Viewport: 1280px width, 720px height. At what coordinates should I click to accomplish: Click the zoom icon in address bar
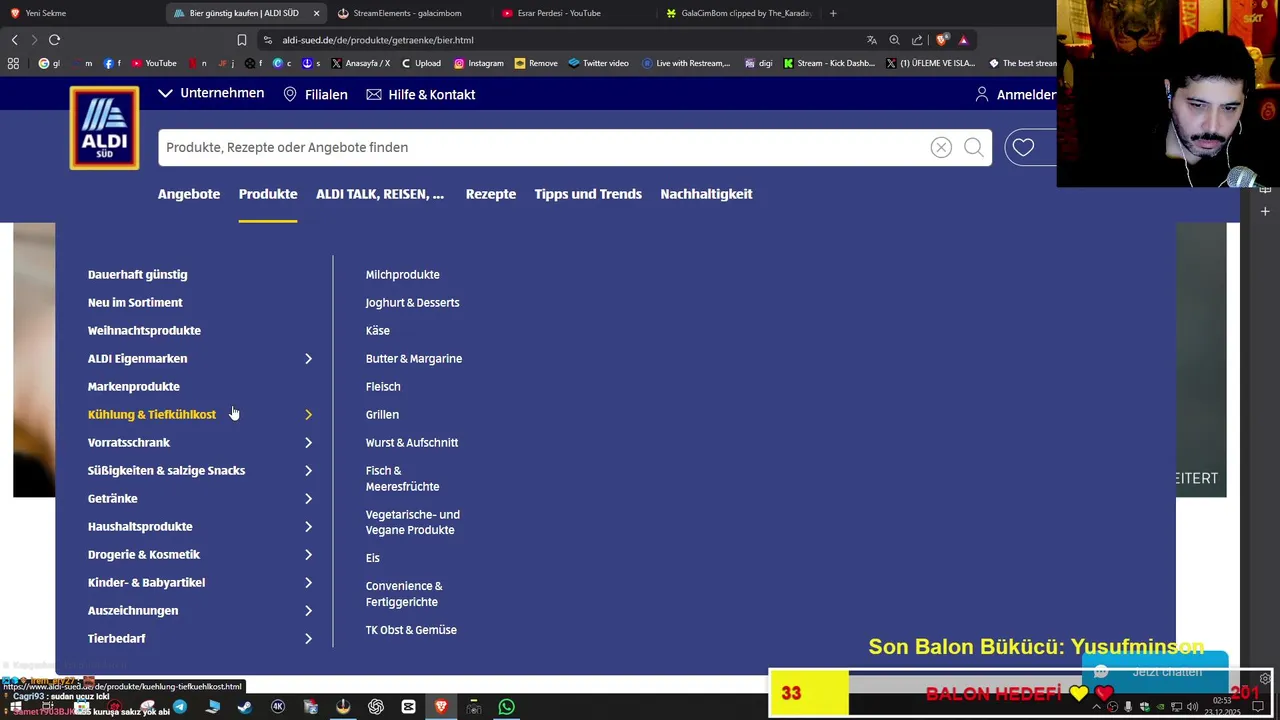click(894, 40)
